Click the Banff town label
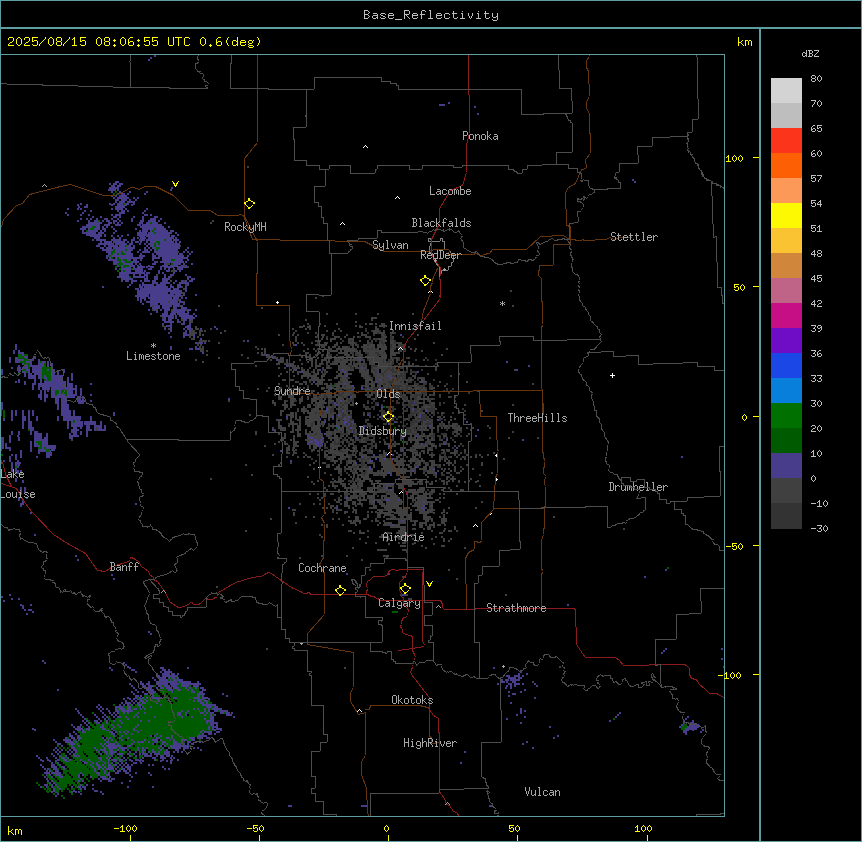Screen dimensions: 862x842 coord(124,567)
